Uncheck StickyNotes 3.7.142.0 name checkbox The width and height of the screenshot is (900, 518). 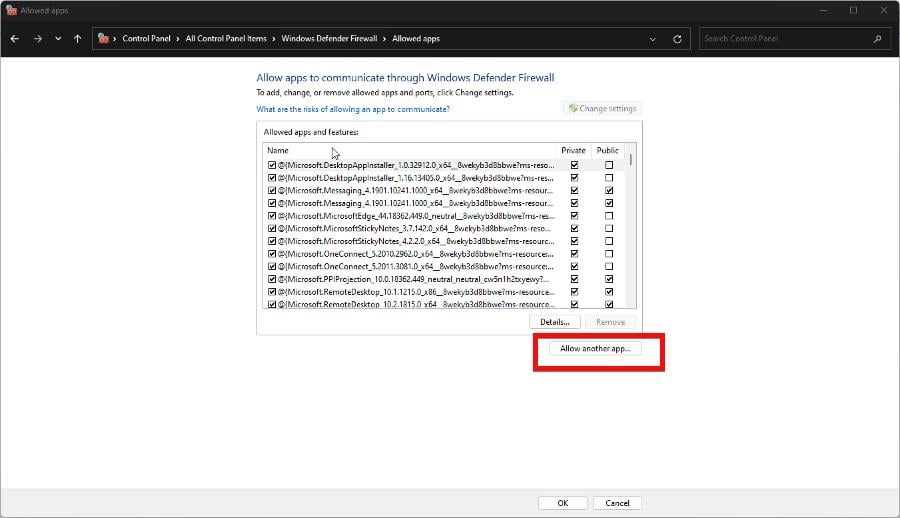pyautogui.click(x=272, y=228)
